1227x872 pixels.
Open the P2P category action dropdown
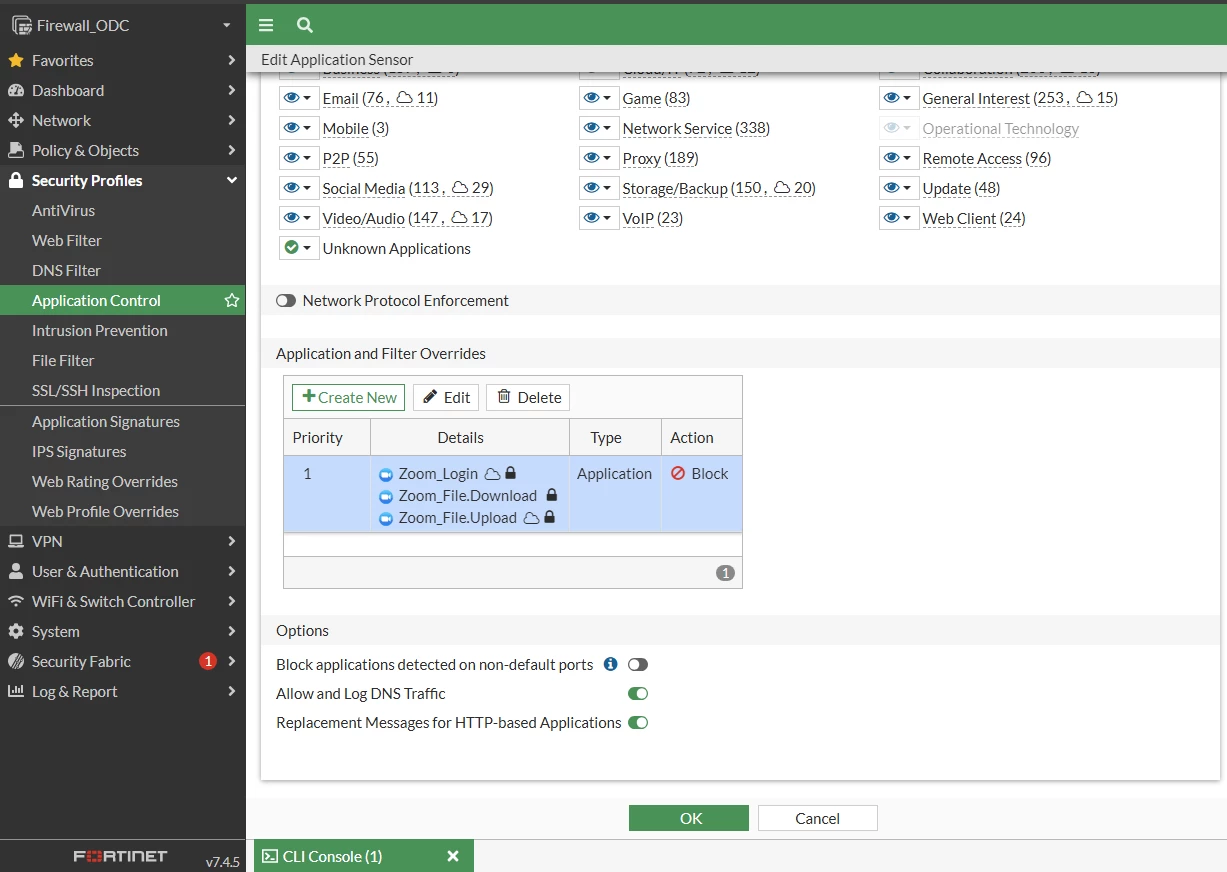coord(298,158)
